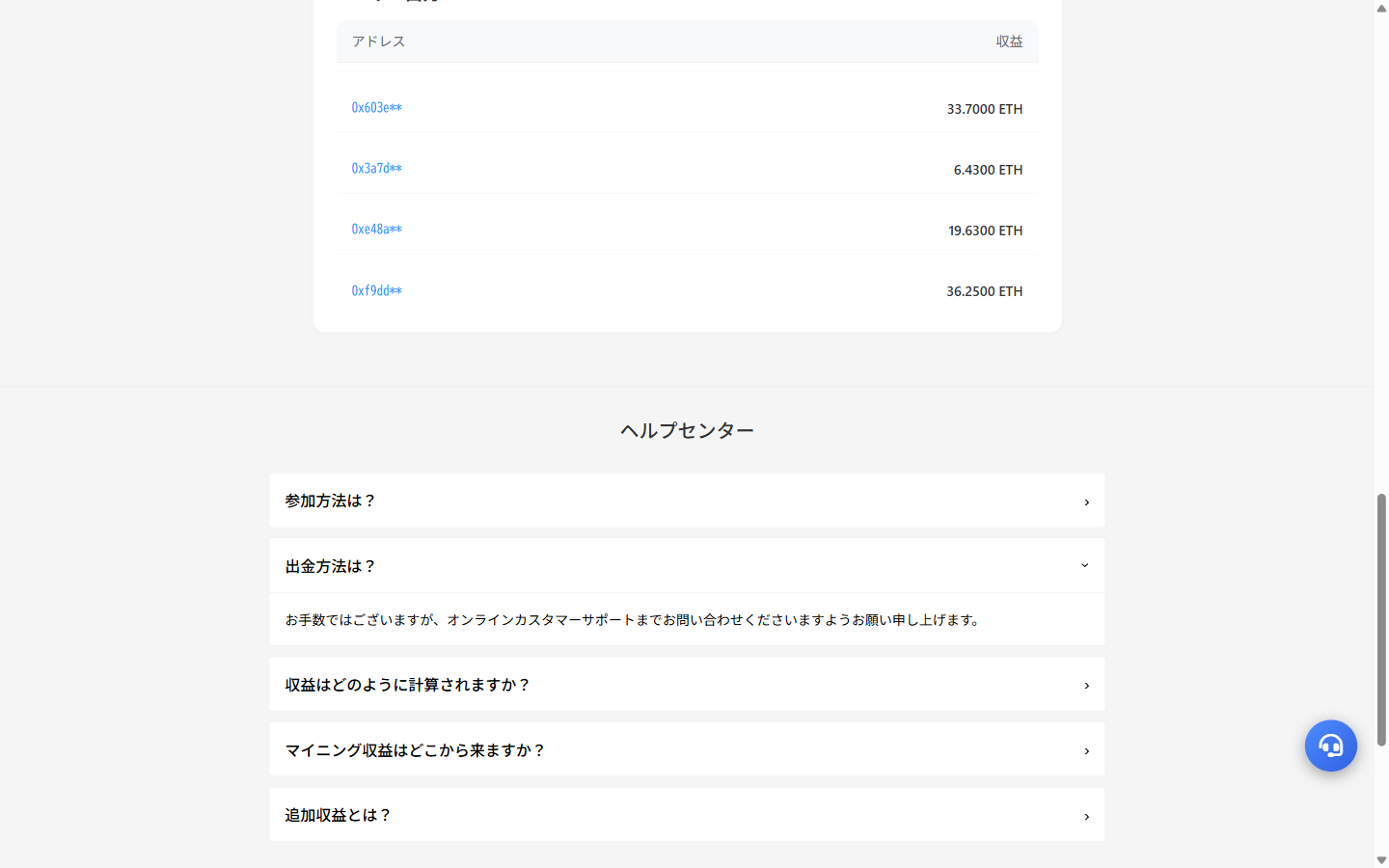Select the 36.2500 ETH value

(985, 291)
